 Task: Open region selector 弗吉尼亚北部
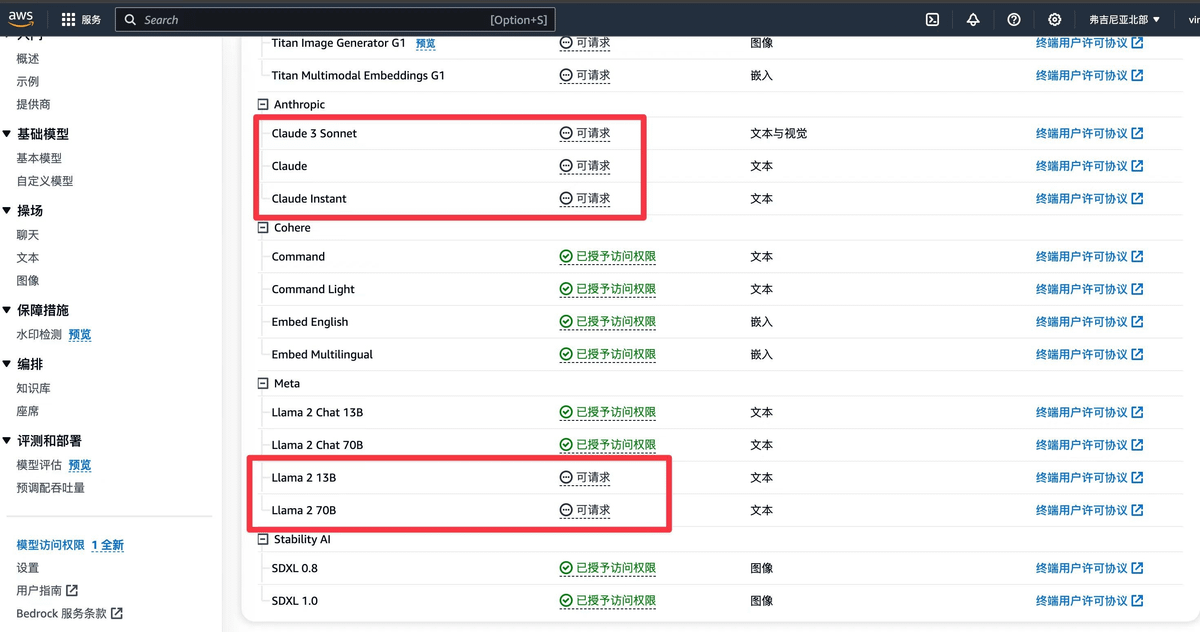[x=1125, y=20]
